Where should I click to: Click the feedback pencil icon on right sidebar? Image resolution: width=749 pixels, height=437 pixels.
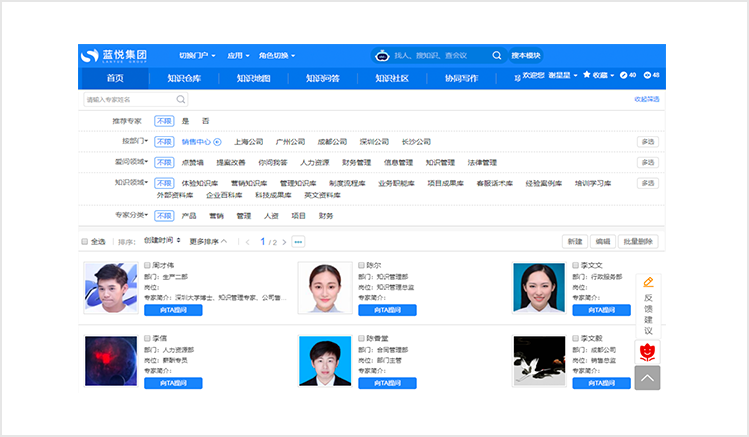[x=648, y=283]
